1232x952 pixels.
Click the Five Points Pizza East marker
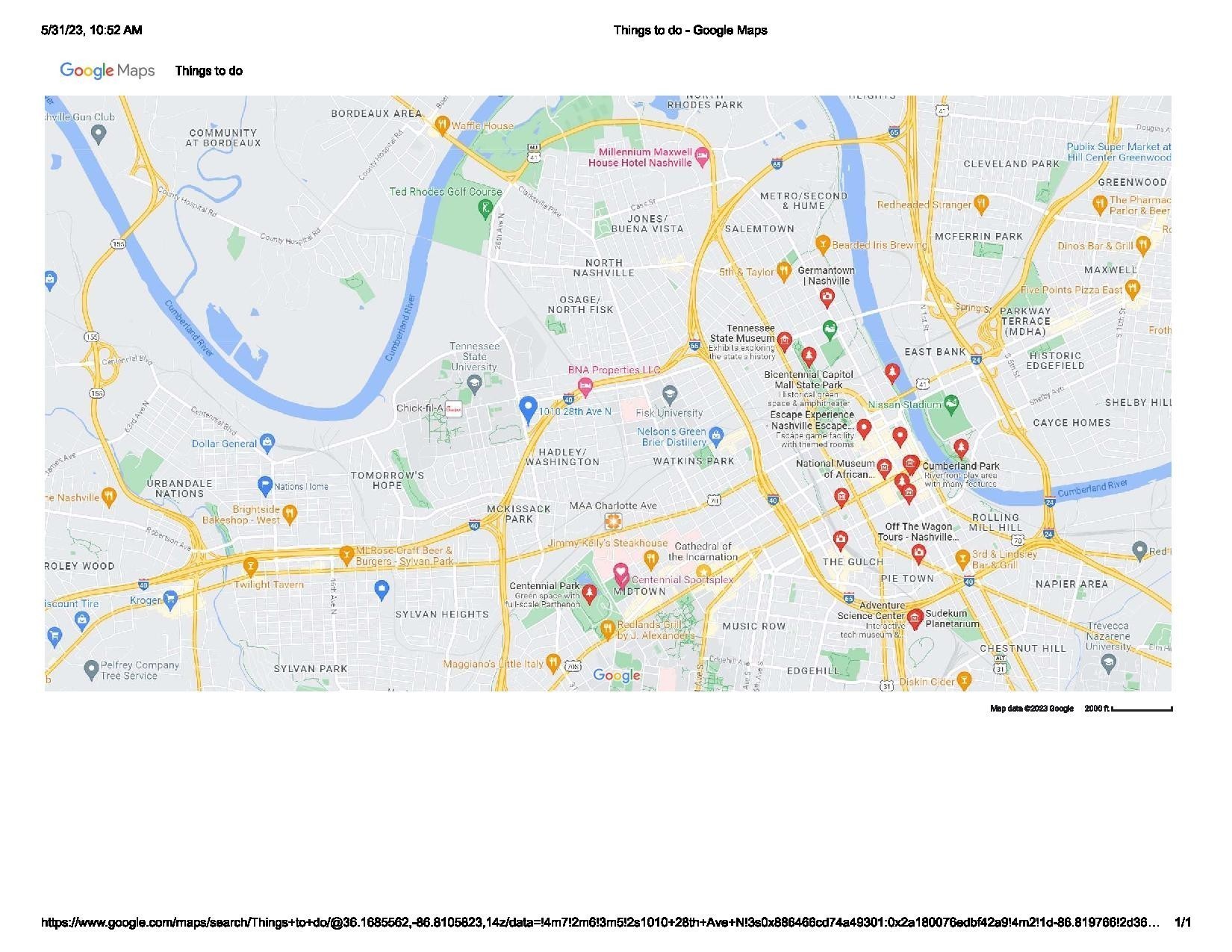(1133, 287)
